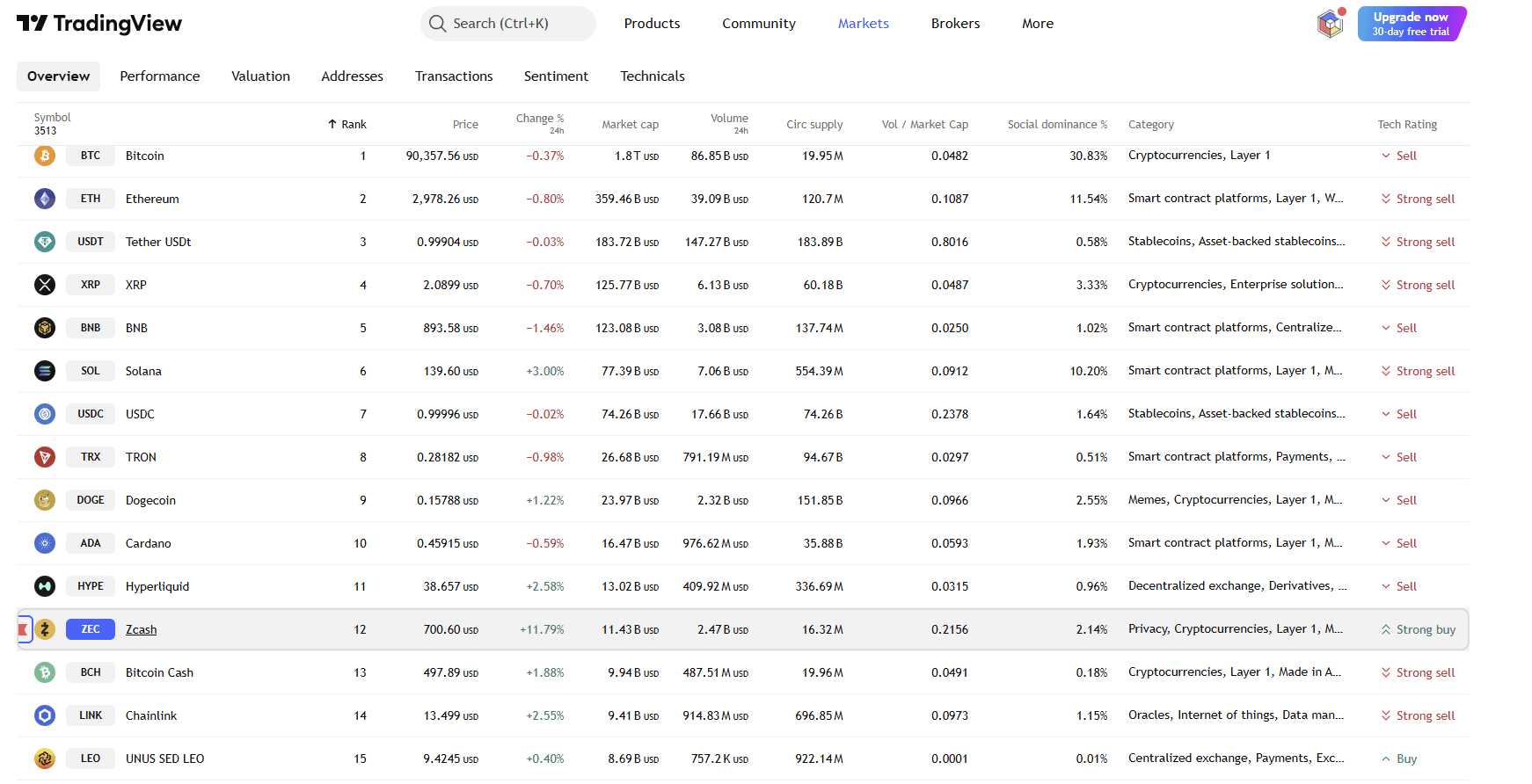Click the Solana coin icon
This screenshot has width=1532, height=784.
(45, 371)
